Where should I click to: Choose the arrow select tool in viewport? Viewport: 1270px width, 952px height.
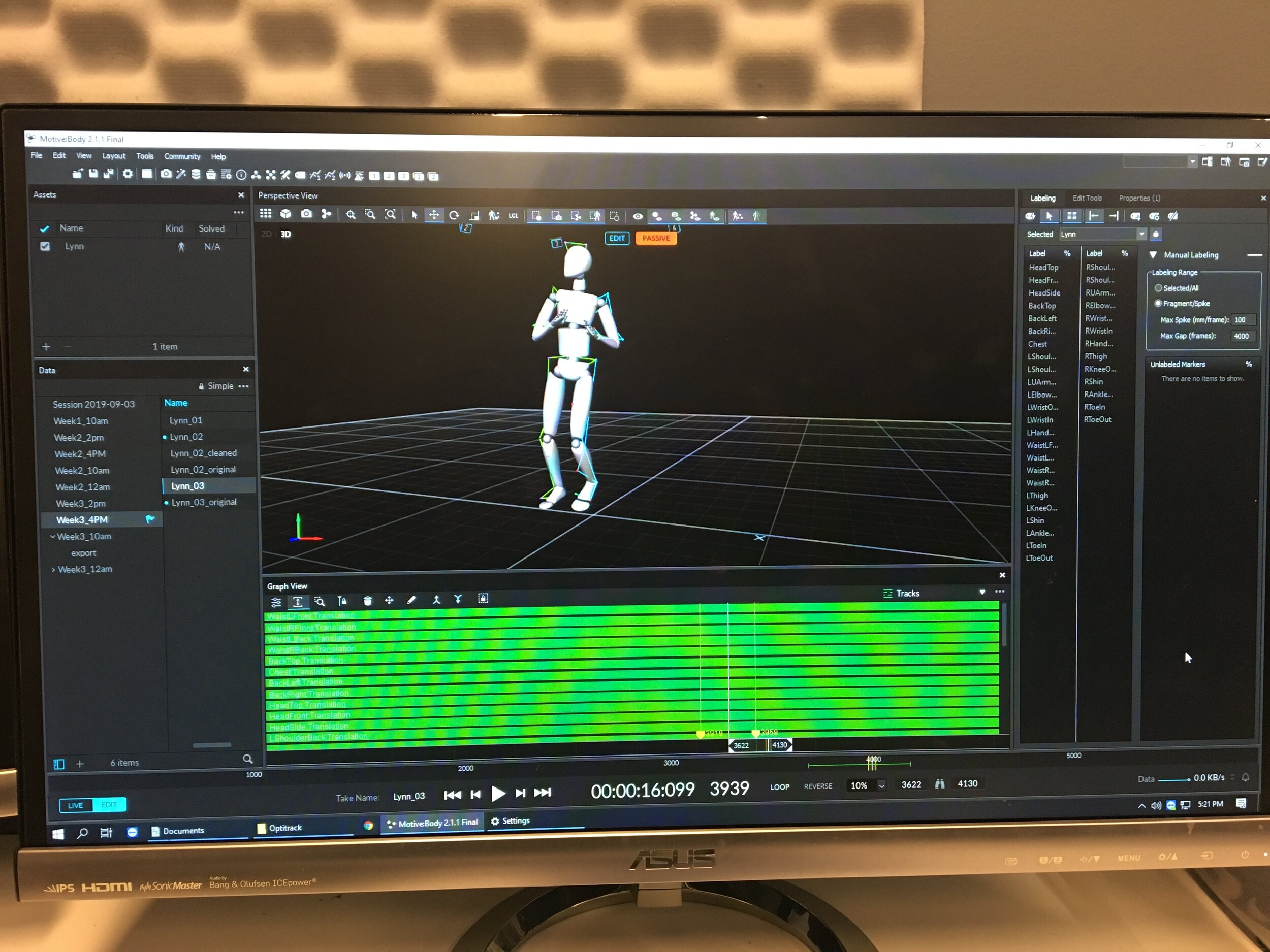pos(414,215)
